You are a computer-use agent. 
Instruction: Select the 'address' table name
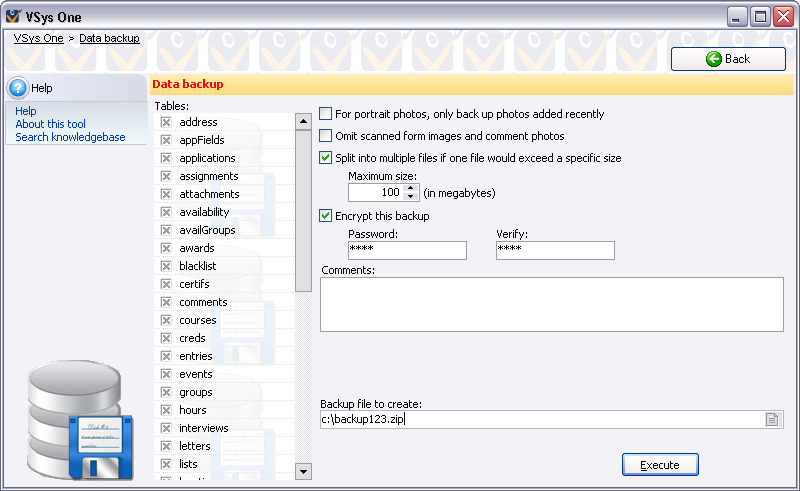pos(198,122)
